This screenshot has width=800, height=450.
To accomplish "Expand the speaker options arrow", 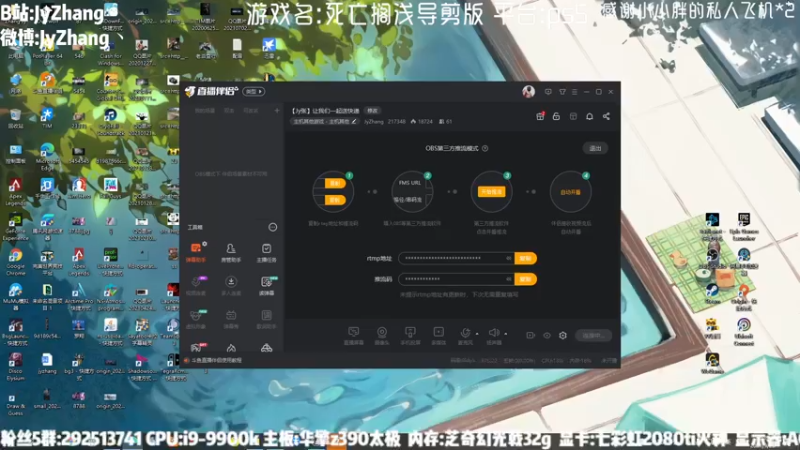I will pos(506,334).
